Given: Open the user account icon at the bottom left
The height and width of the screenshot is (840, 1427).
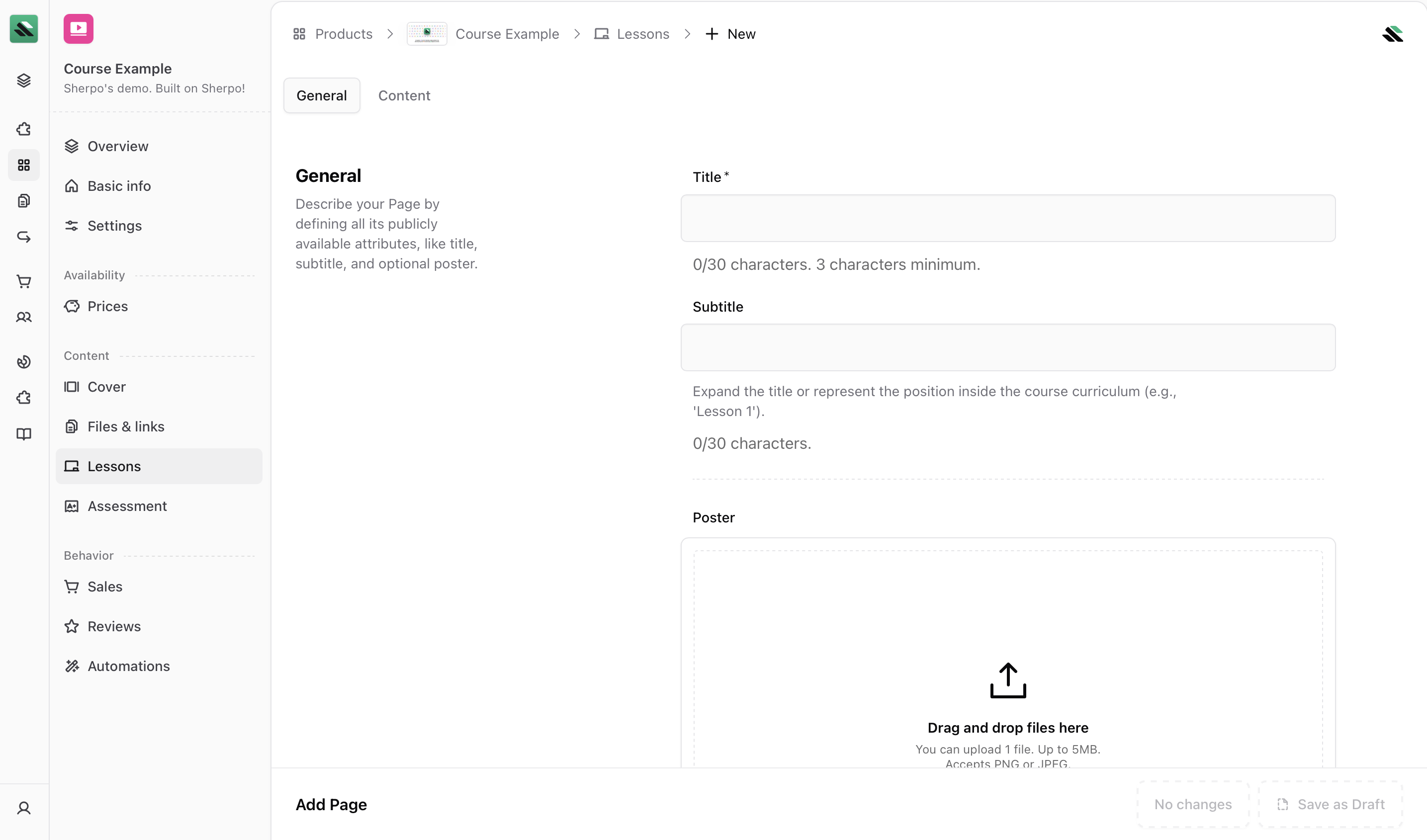Looking at the screenshot, I should coord(23,808).
